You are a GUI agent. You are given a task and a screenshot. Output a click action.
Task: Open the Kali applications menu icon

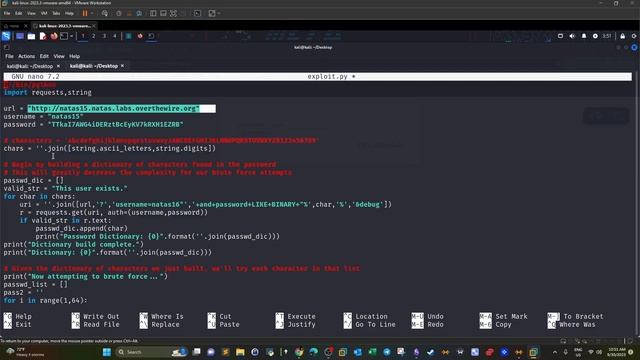click(x=6, y=36)
